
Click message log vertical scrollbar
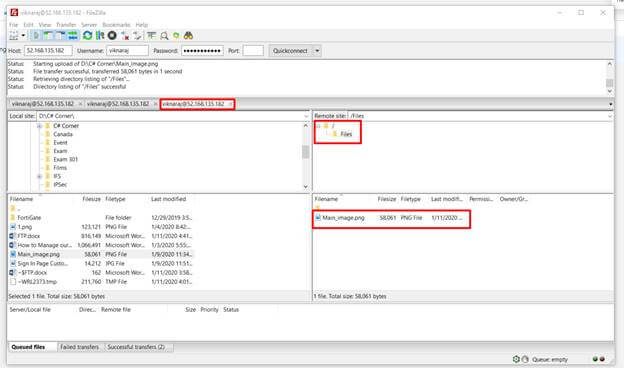(x=609, y=78)
